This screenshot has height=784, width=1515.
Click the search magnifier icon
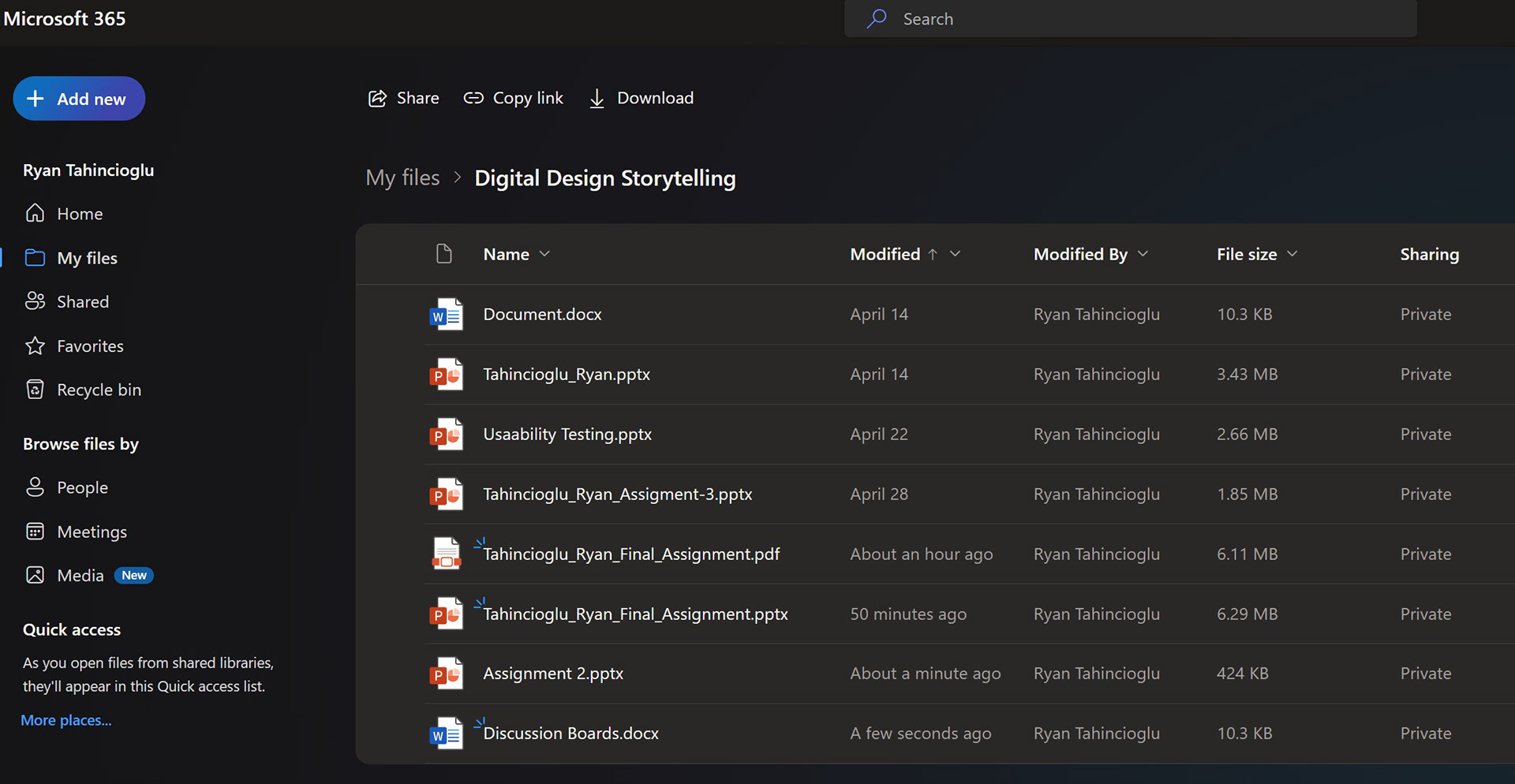876,18
